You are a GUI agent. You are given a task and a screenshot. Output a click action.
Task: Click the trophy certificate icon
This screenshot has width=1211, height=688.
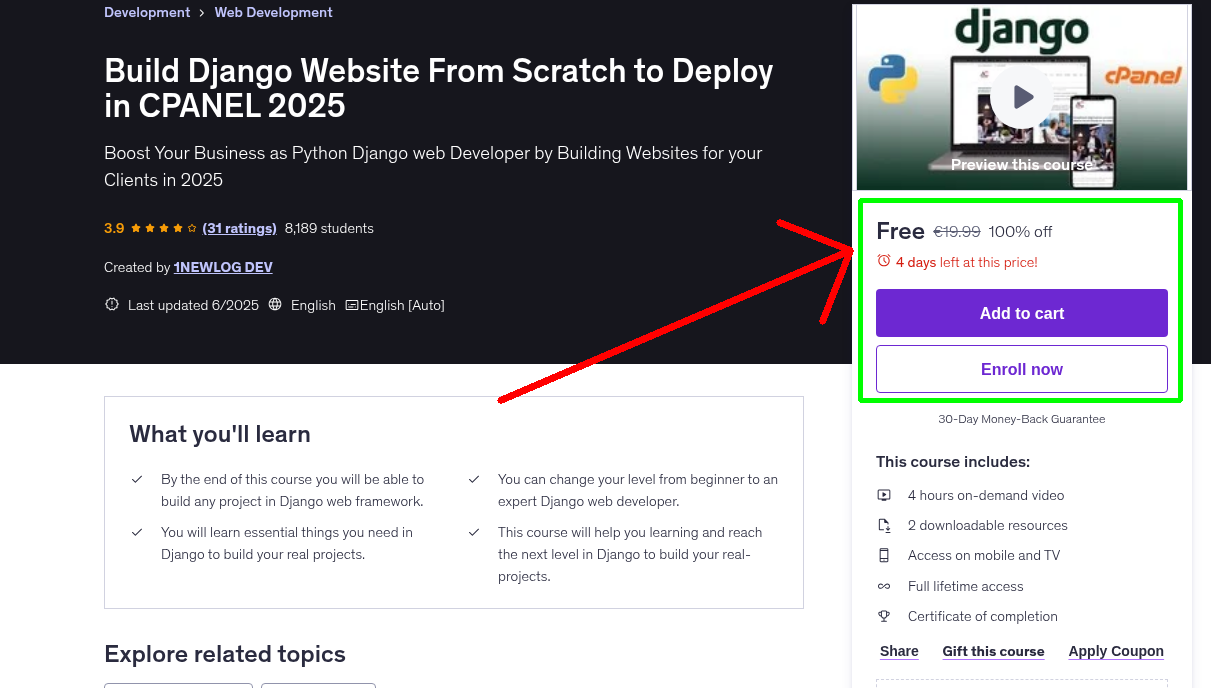click(x=884, y=616)
